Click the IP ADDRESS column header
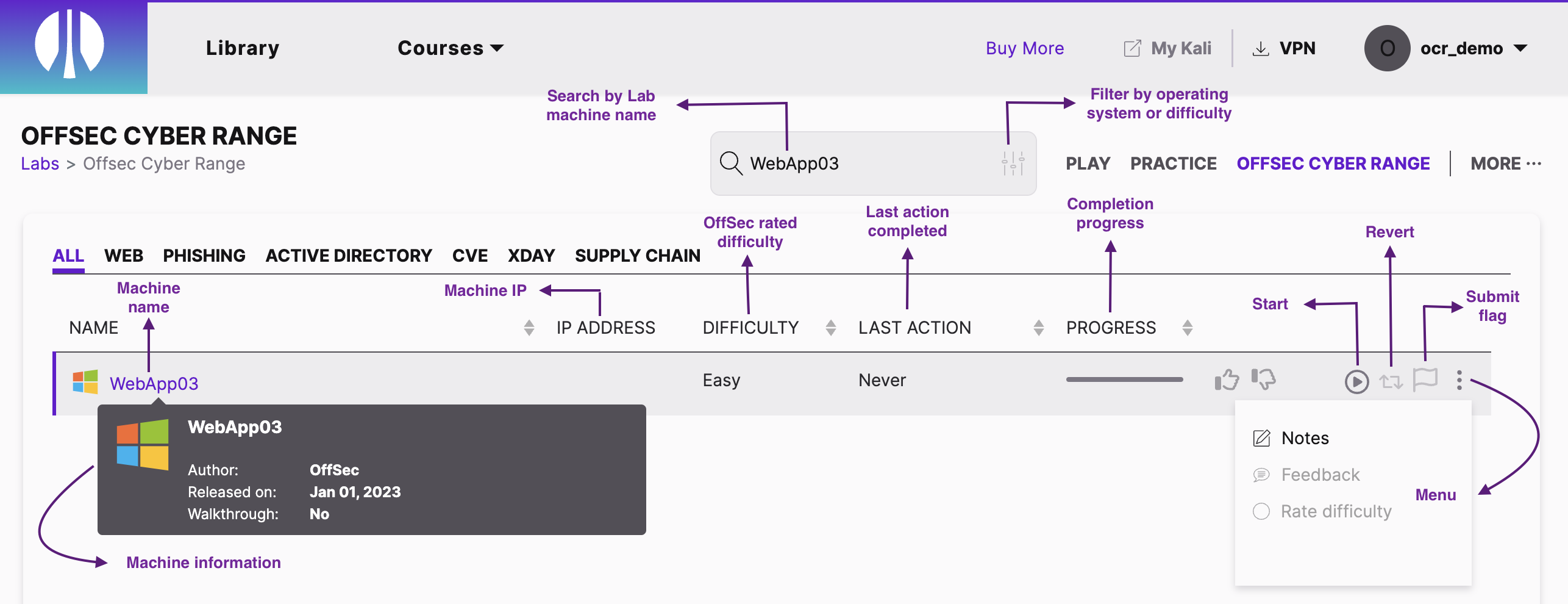 pos(605,328)
